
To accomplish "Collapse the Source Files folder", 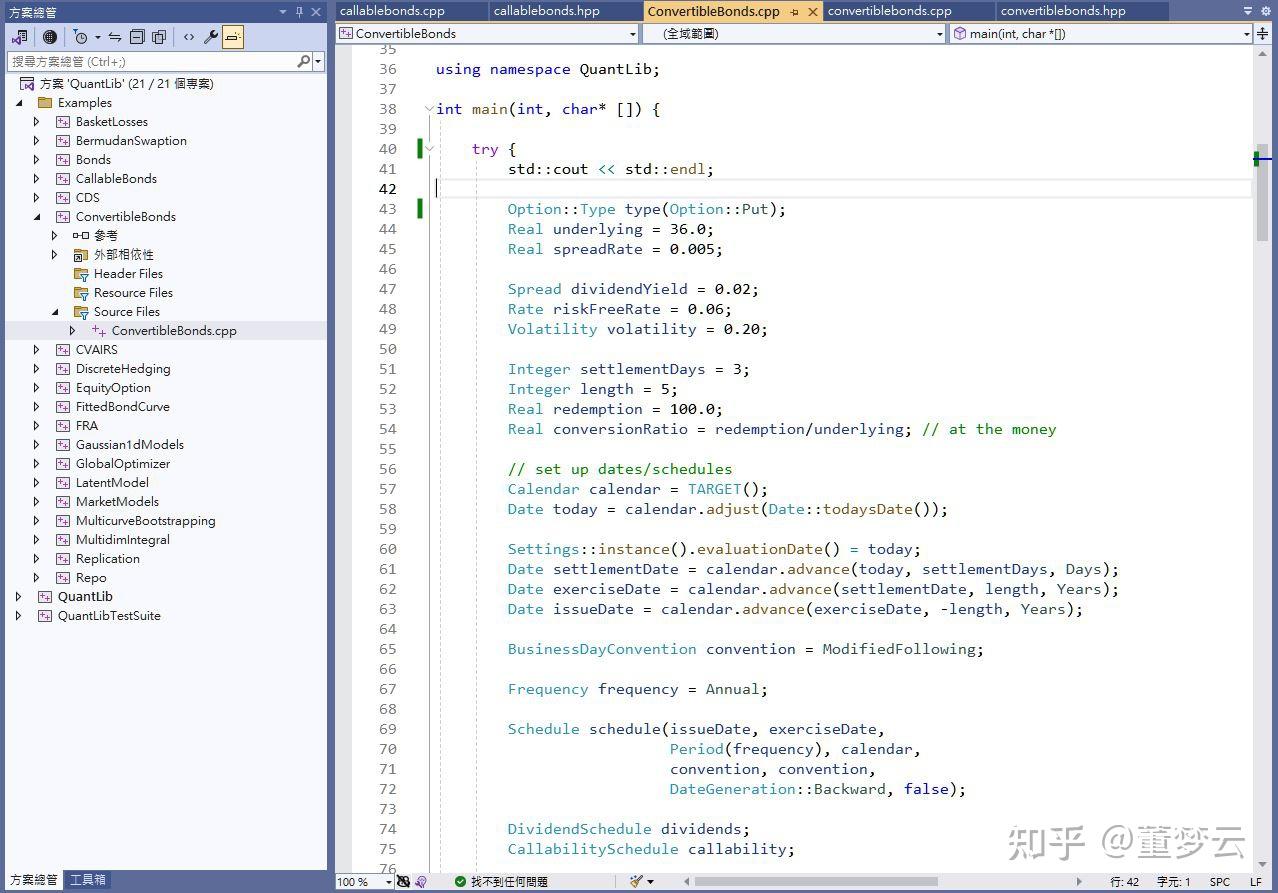I will pyautogui.click(x=56, y=312).
